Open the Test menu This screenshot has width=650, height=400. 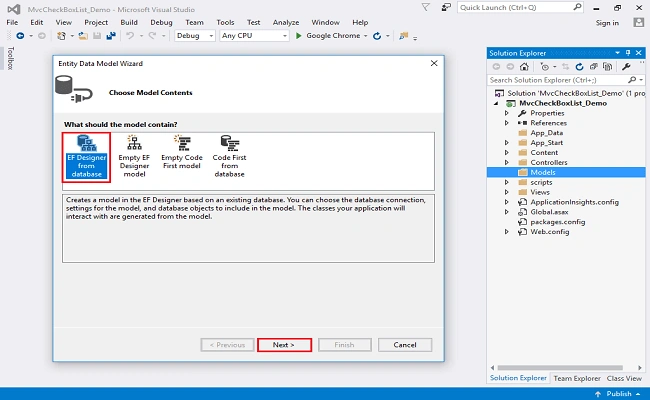253,22
